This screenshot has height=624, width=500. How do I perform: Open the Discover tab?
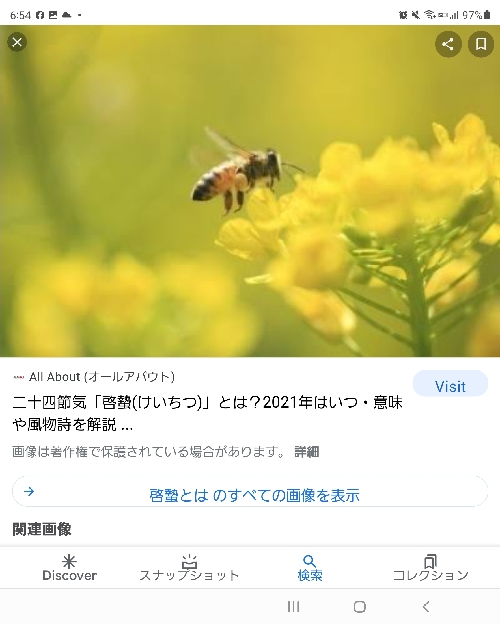coord(69,568)
